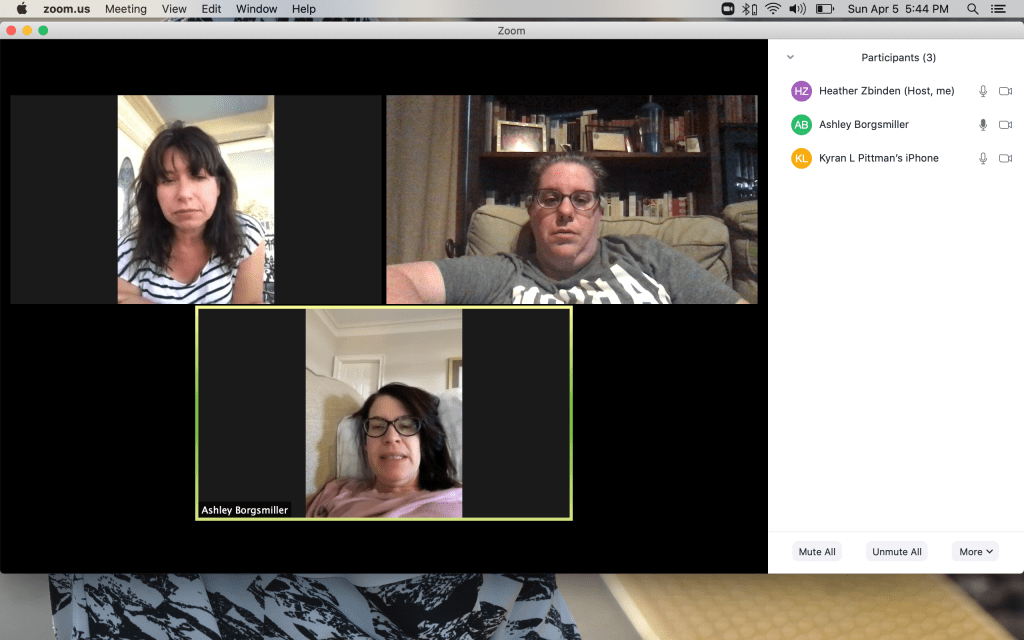
Task: Click the HZ avatar for Heather Zbinden
Action: 801,91
